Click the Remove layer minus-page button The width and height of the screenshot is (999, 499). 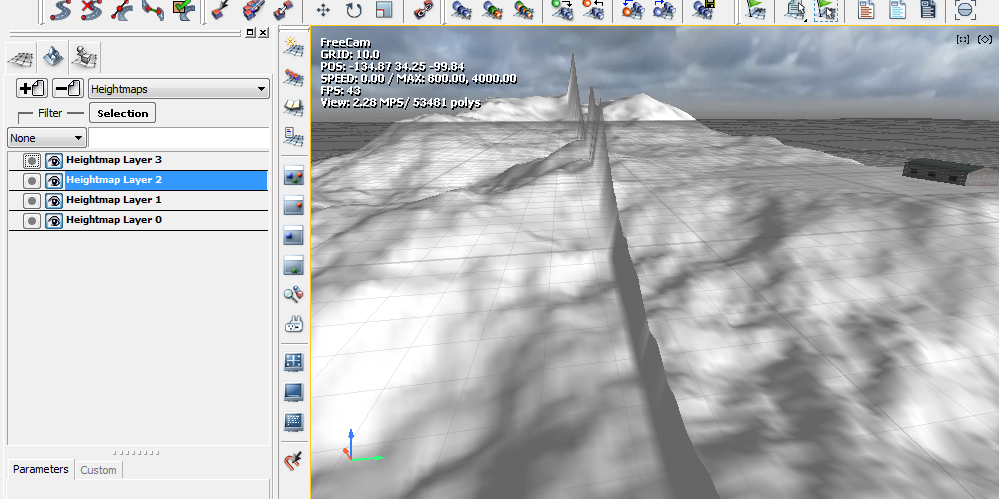[x=68, y=88]
